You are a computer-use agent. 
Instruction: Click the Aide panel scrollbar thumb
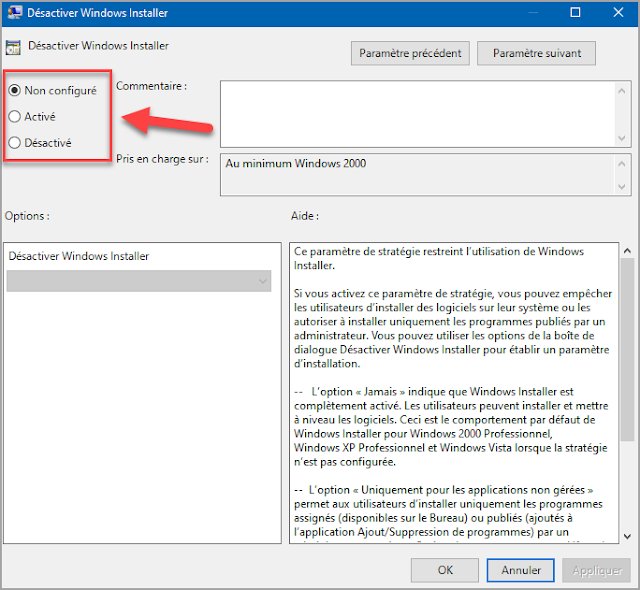tap(627, 349)
